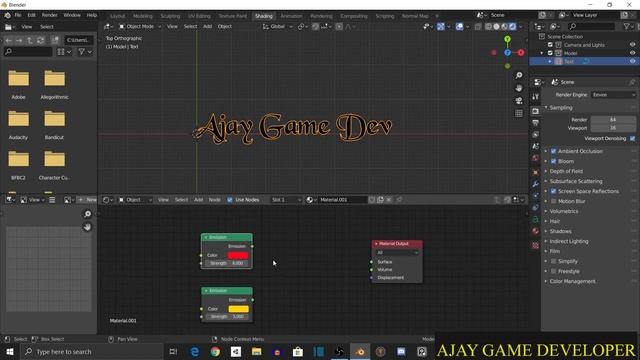Hide the Camera and Lights collection with its eye icon
Viewport: 640px width, 360px height.
tap(632, 45)
